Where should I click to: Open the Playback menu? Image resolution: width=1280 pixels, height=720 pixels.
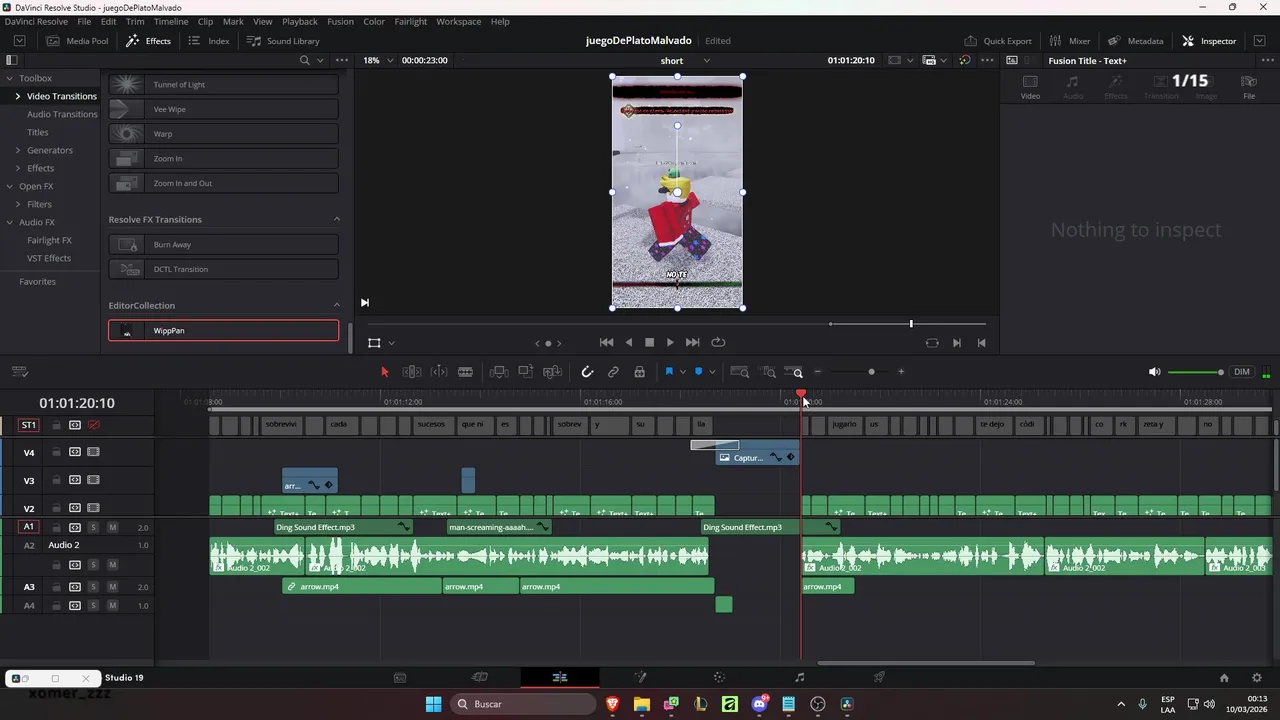pyautogui.click(x=299, y=21)
